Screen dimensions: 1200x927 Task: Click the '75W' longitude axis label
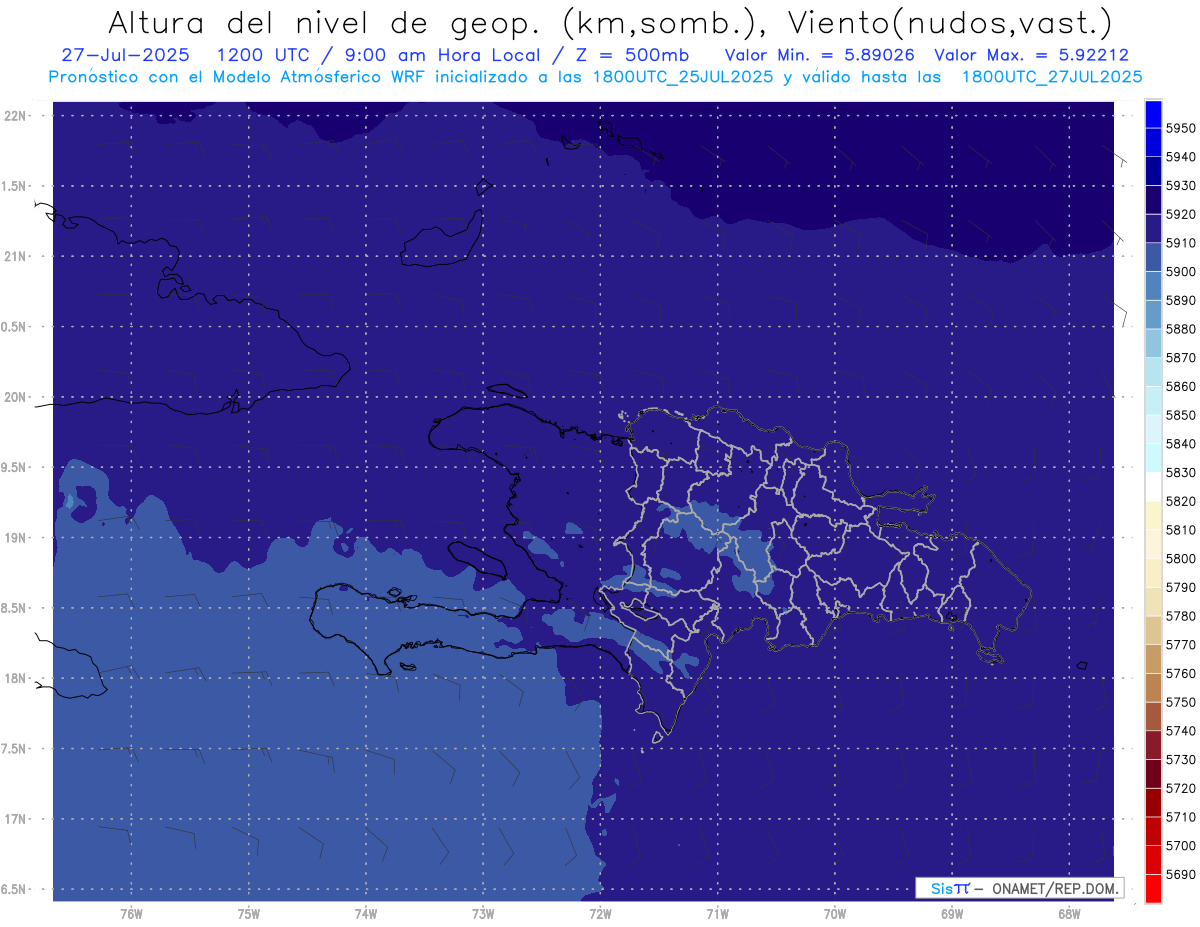click(x=249, y=913)
